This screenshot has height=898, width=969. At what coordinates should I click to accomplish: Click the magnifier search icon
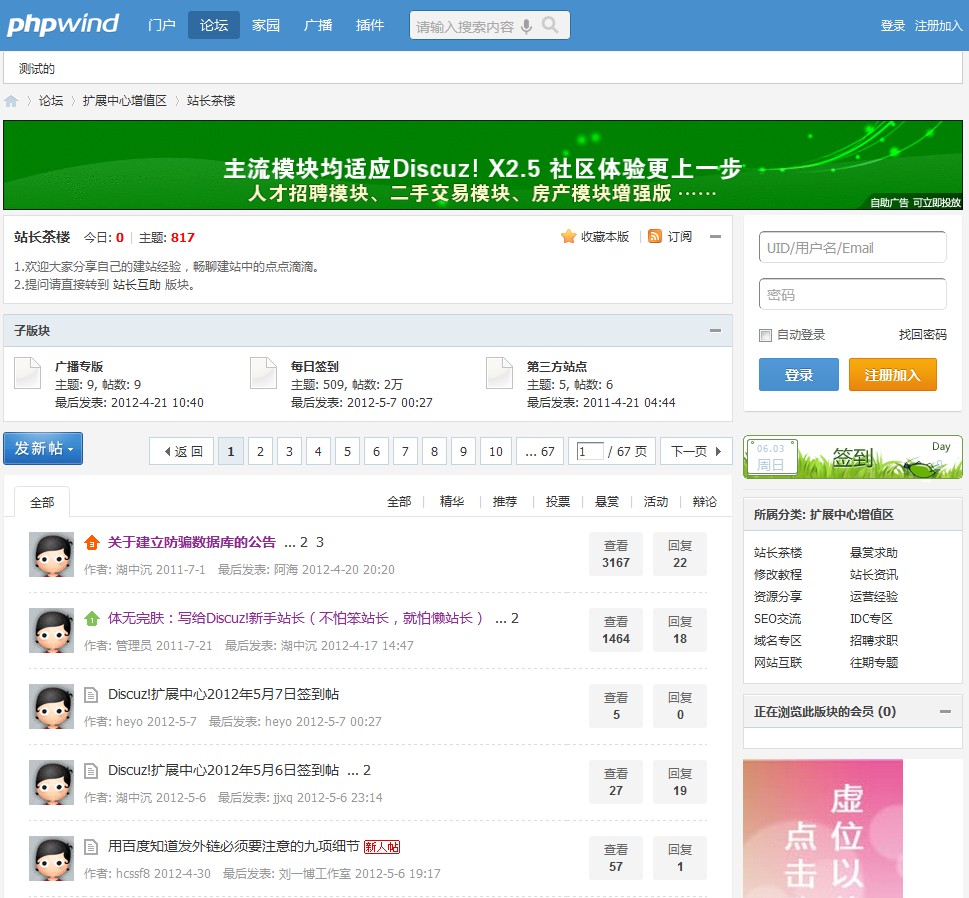(549, 25)
